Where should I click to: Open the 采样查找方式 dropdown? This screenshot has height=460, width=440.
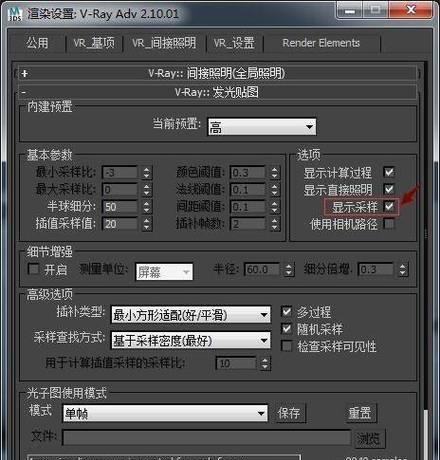point(191,340)
